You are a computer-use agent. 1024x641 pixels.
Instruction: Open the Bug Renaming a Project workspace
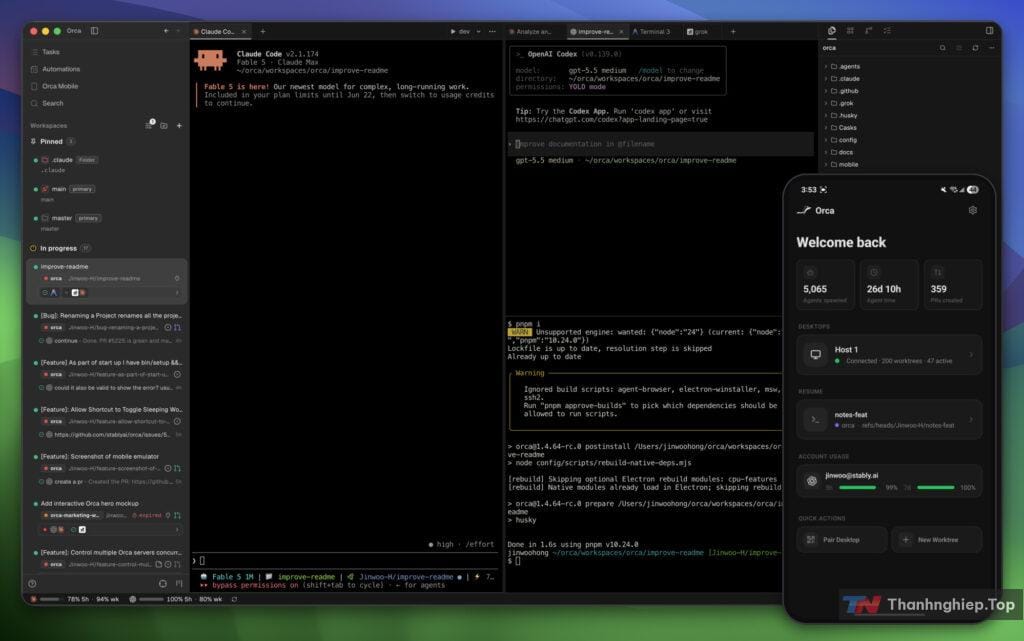(108, 327)
